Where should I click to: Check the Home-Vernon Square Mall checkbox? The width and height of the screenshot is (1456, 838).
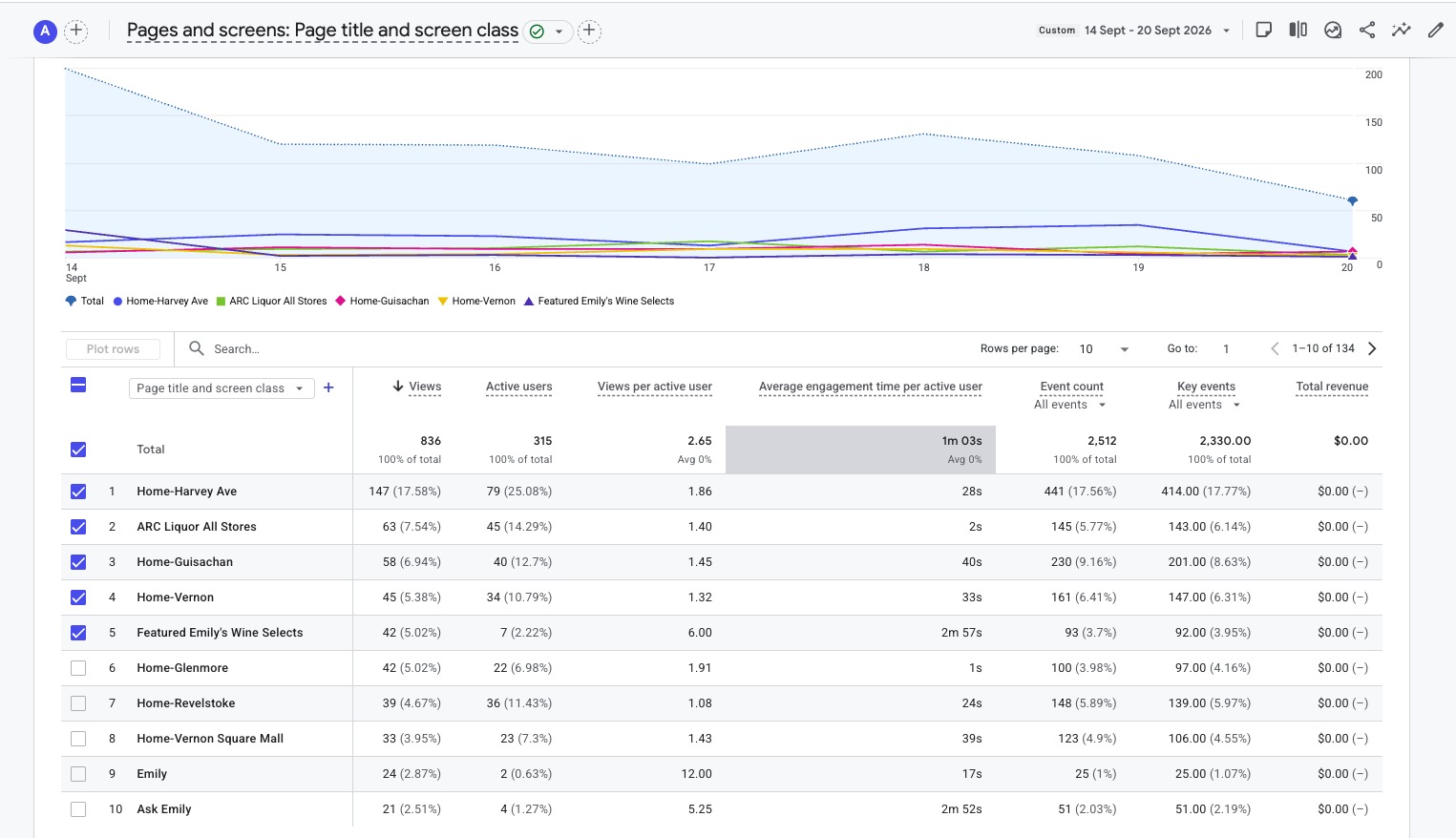78,739
